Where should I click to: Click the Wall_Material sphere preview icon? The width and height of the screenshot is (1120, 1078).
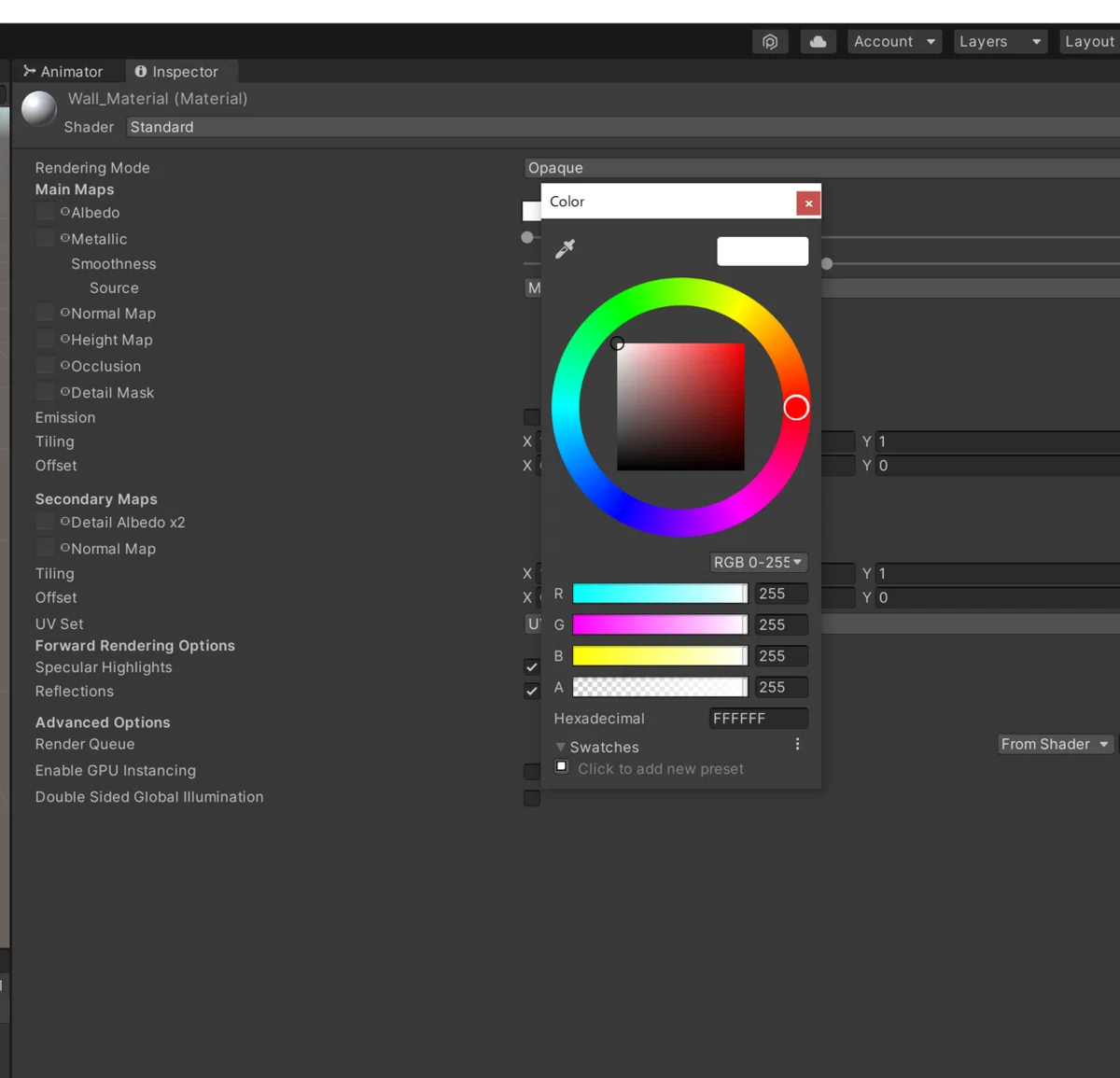(x=39, y=108)
